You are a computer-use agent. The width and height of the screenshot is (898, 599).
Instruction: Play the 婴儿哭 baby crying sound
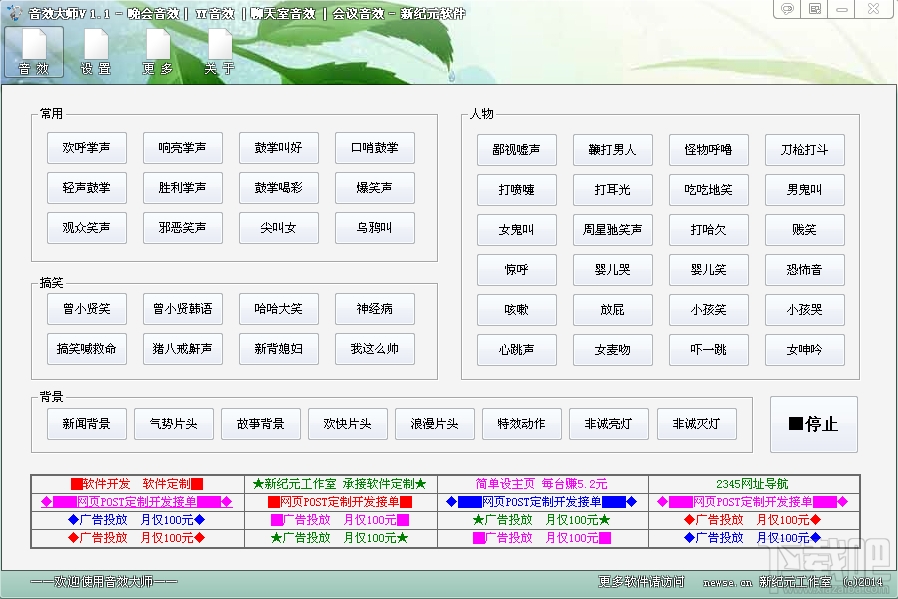[613, 270]
